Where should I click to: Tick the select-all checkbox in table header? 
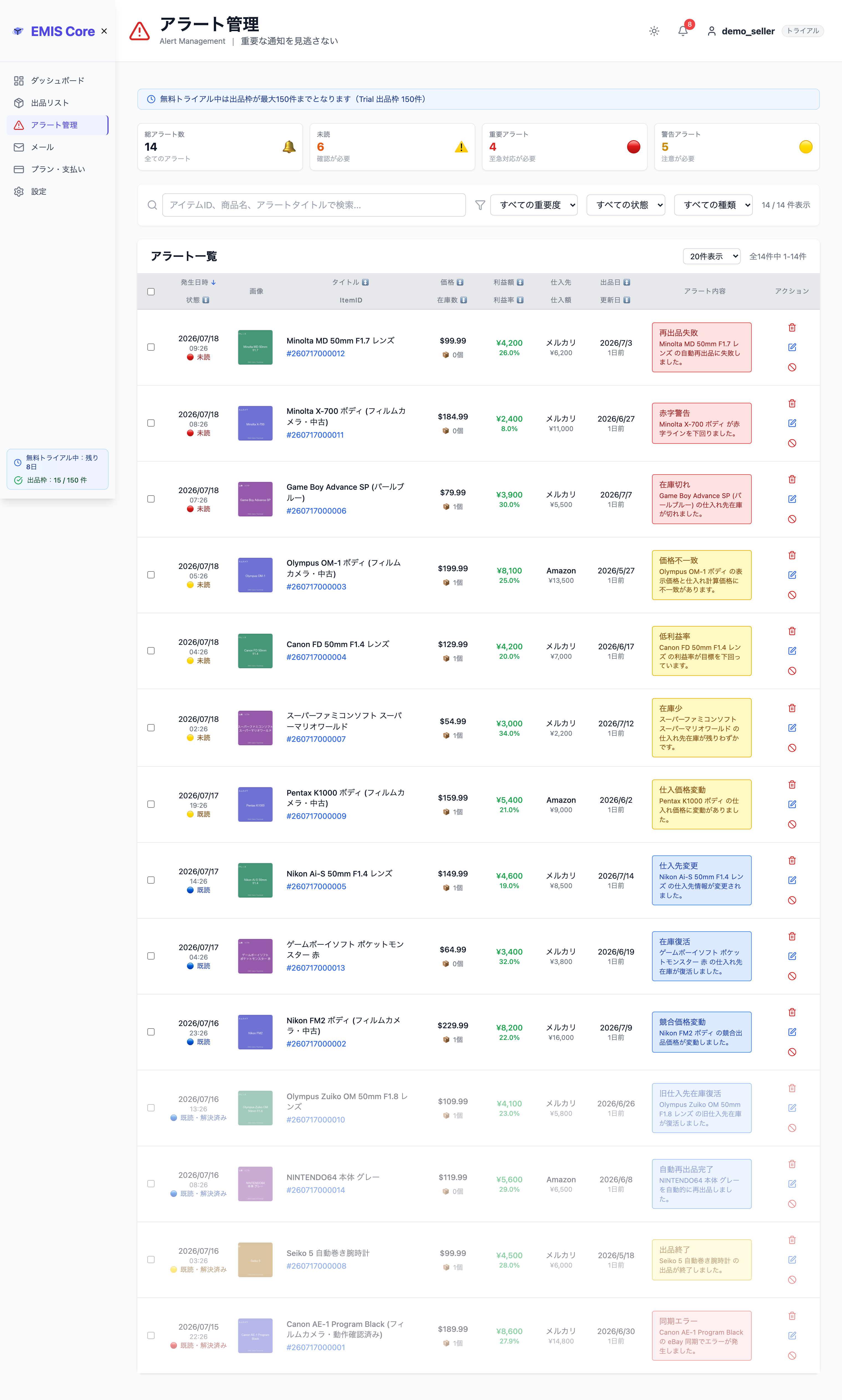(151, 292)
